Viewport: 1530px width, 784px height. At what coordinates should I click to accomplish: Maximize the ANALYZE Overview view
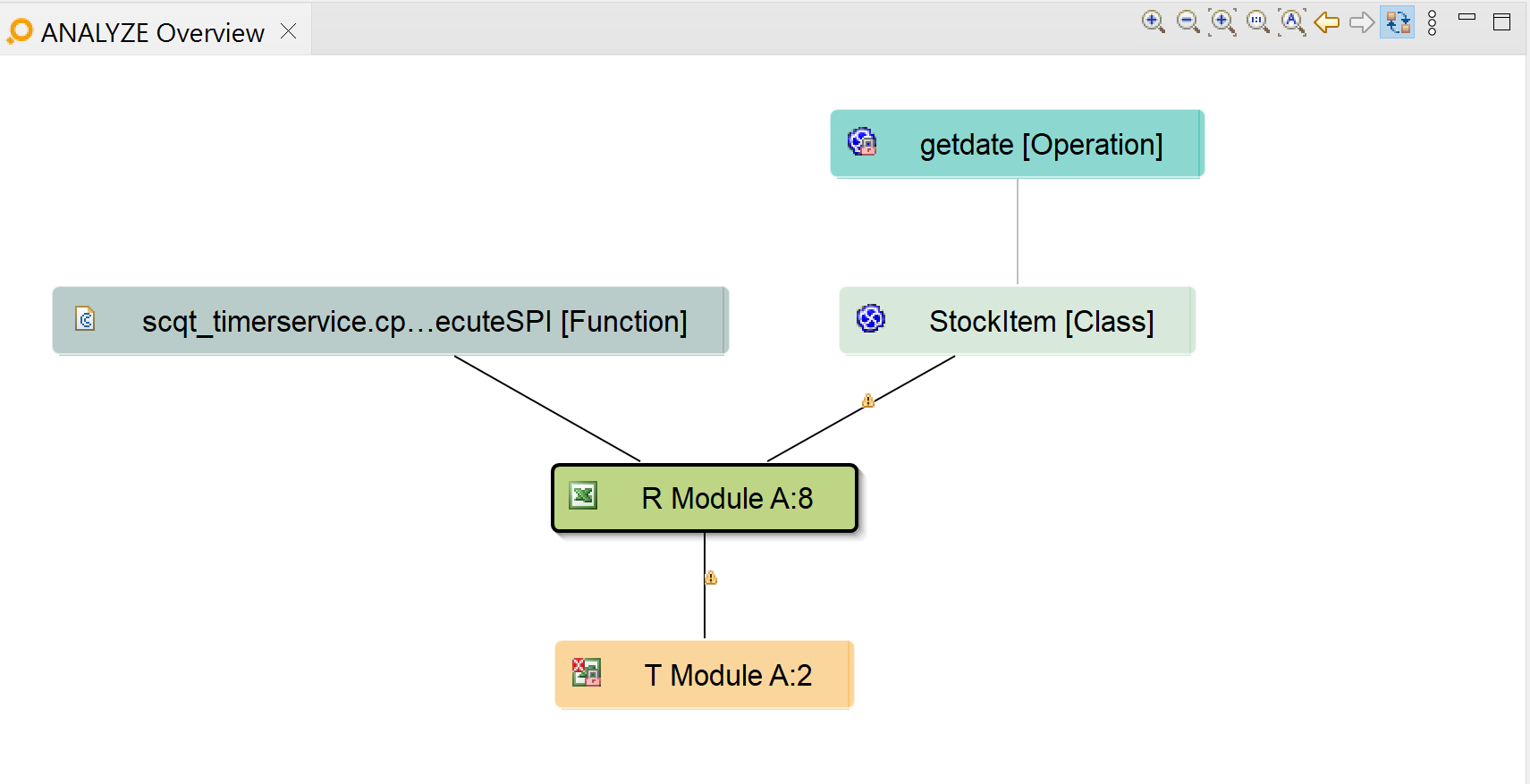[1502, 22]
